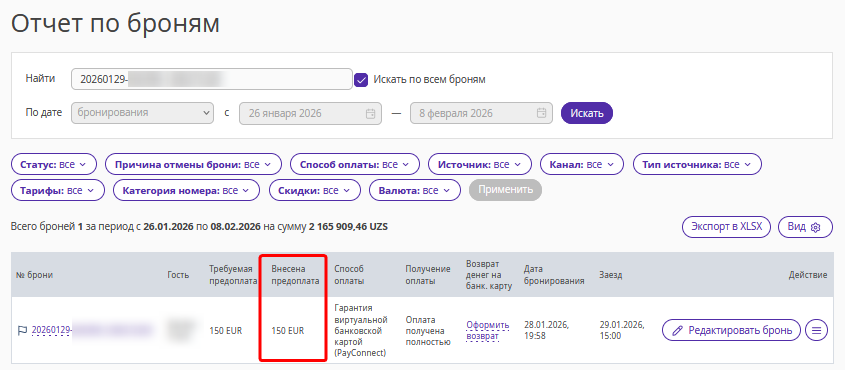Click the Оплата получена полностью cell

click(x=428, y=331)
